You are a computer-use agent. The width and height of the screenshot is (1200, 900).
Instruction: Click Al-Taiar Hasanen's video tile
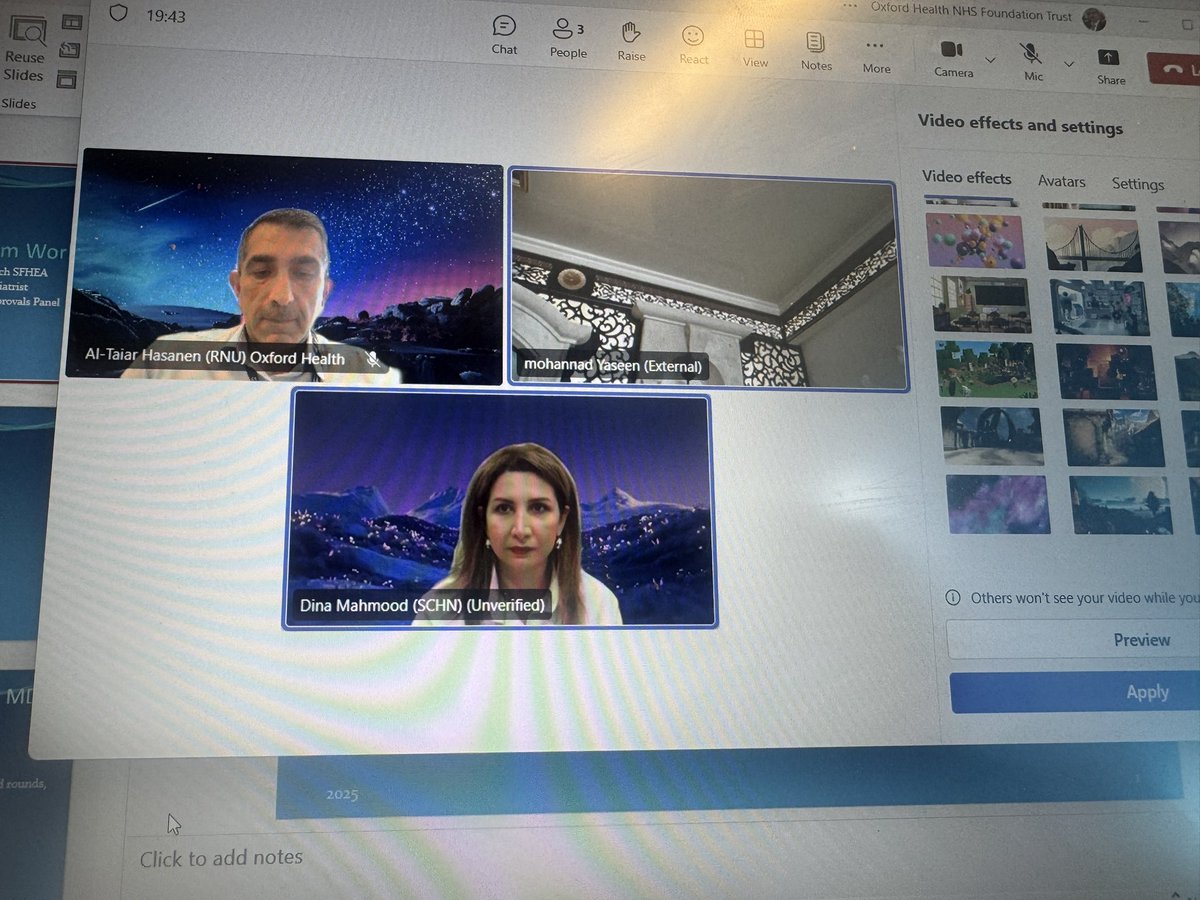tap(284, 265)
